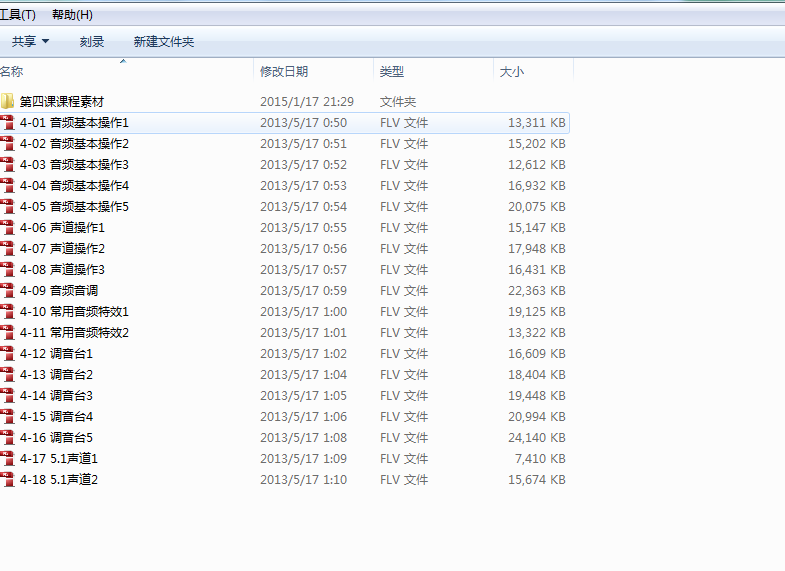Click the date 2015/1/17 21:29
The height and width of the screenshot is (571, 785).
307,102
